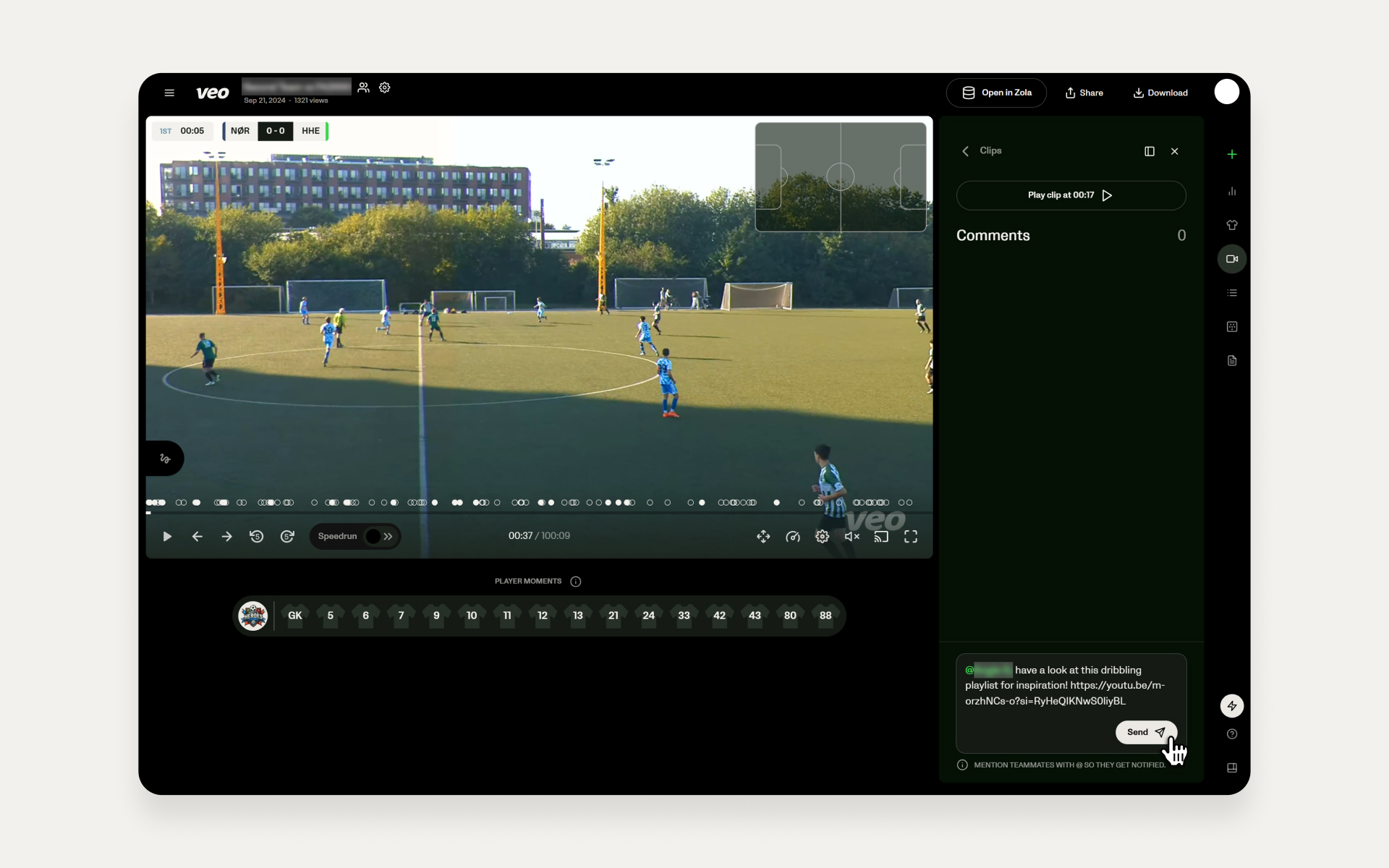Open the jersey lineup icon
This screenshot has height=868, width=1389.
[x=1232, y=225]
